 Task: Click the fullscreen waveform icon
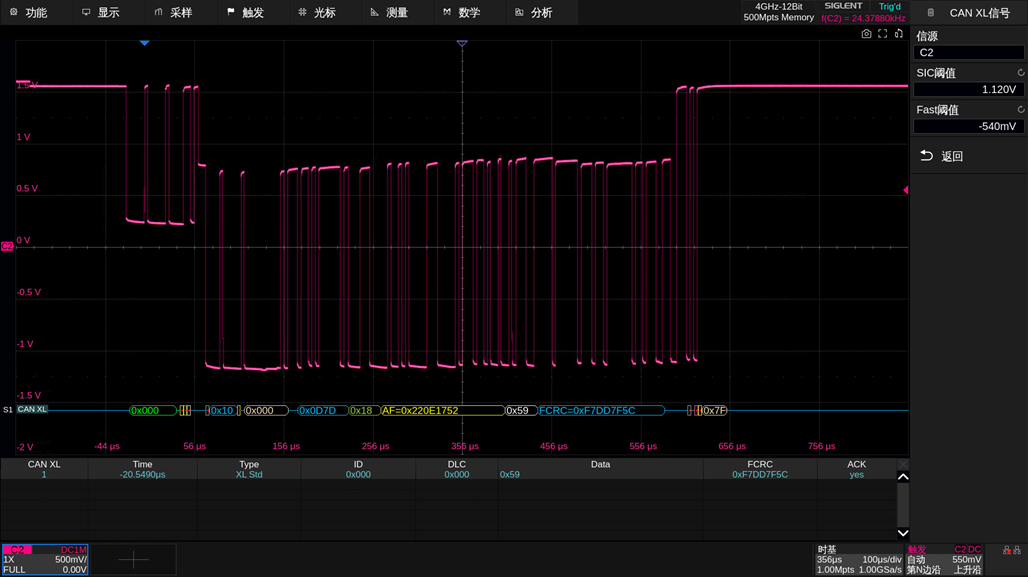pos(882,33)
